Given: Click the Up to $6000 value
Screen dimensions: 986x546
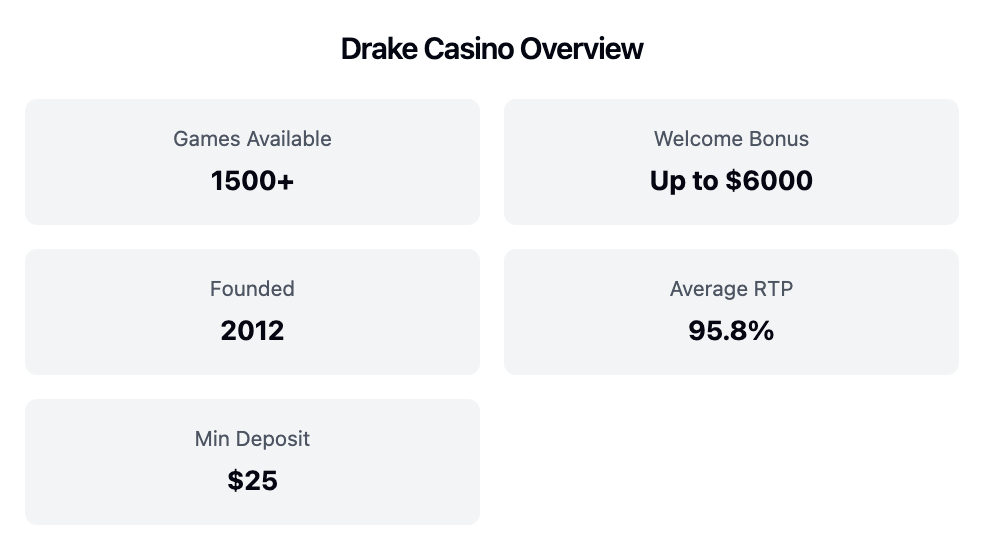Looking at the screenshot, I should pos(731,181).
